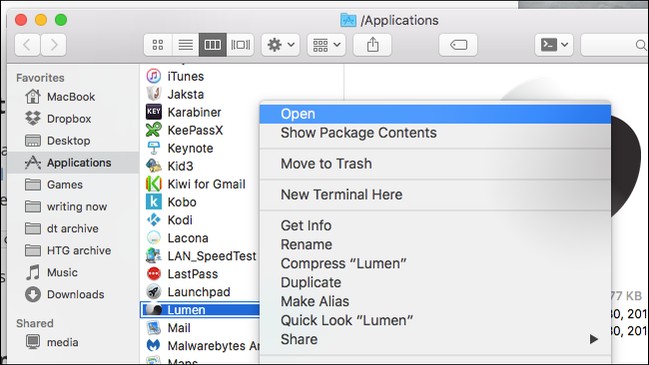Click the iTunes app icon
The height and width of the screenshot is (365, 649).
[x=154, y=76]
